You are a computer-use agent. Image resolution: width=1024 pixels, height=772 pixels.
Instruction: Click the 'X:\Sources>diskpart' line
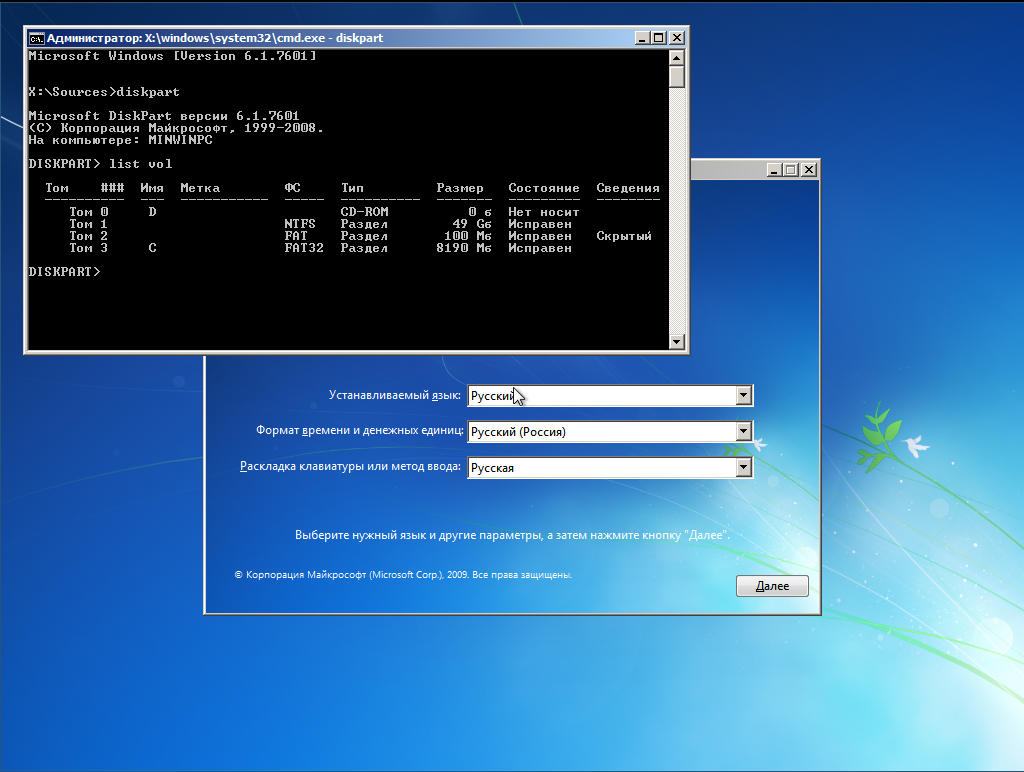[x=104, y=92]
